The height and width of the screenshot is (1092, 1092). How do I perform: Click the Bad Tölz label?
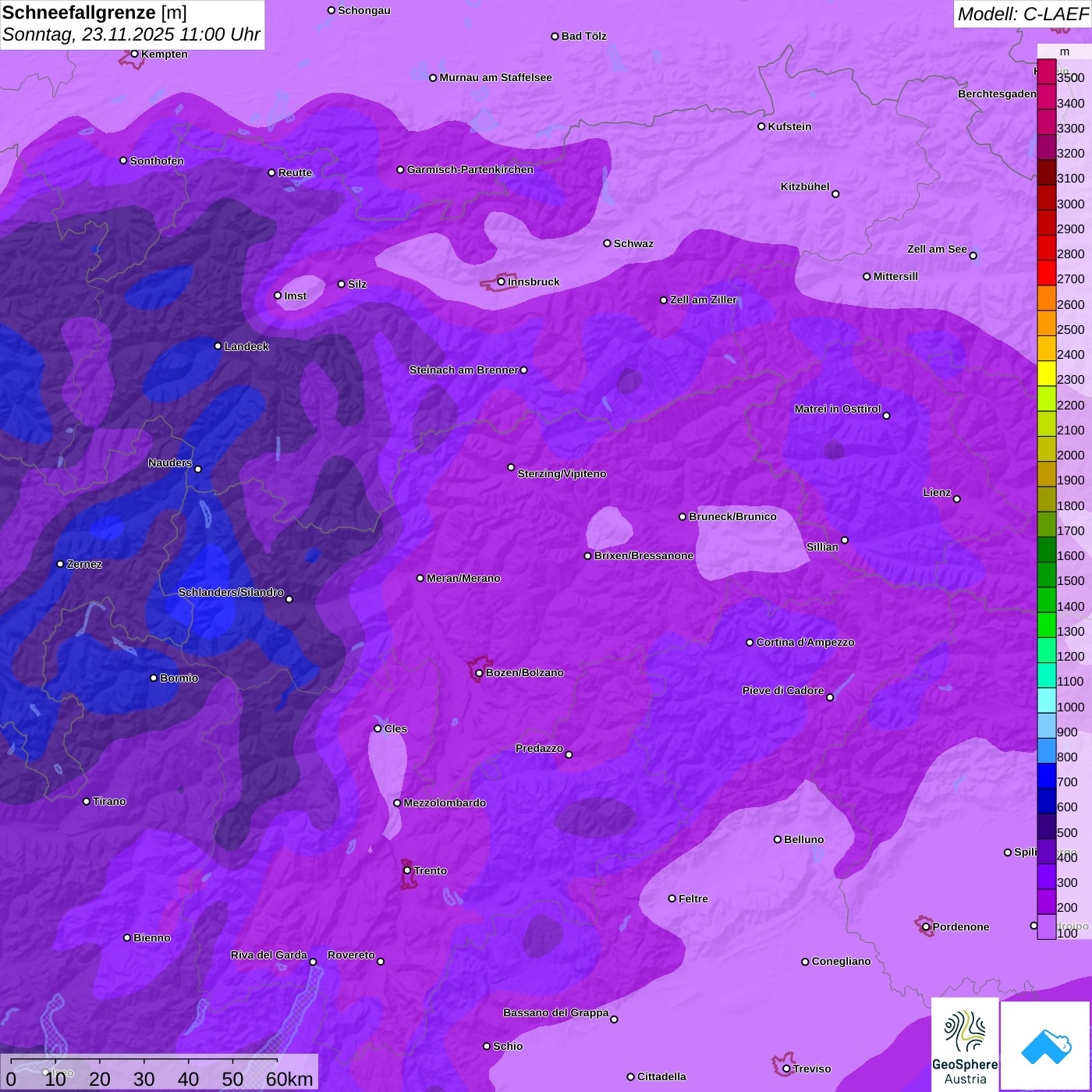pyautogui.click(x=584, y=36)
